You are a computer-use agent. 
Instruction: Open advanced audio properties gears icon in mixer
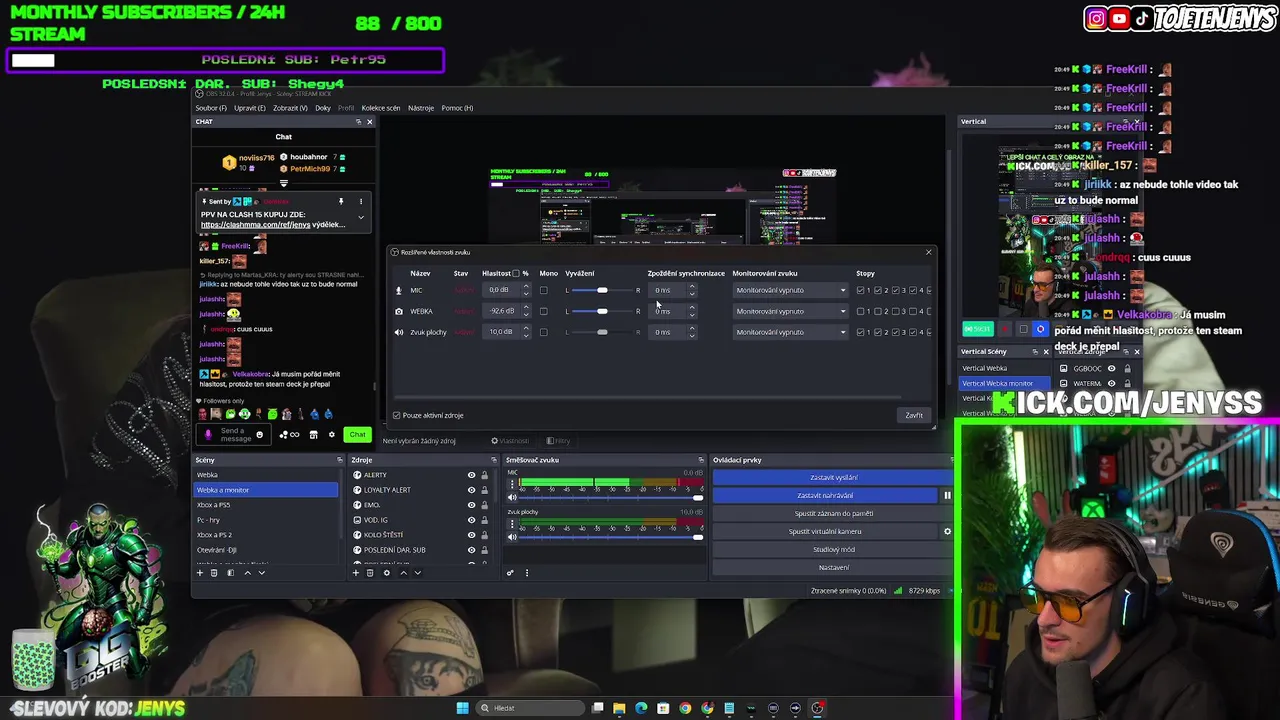510,573
